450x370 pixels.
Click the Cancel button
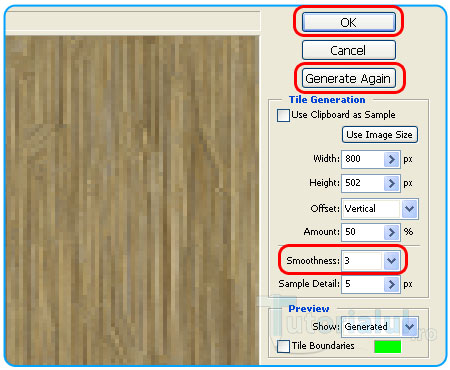[349, 50]
